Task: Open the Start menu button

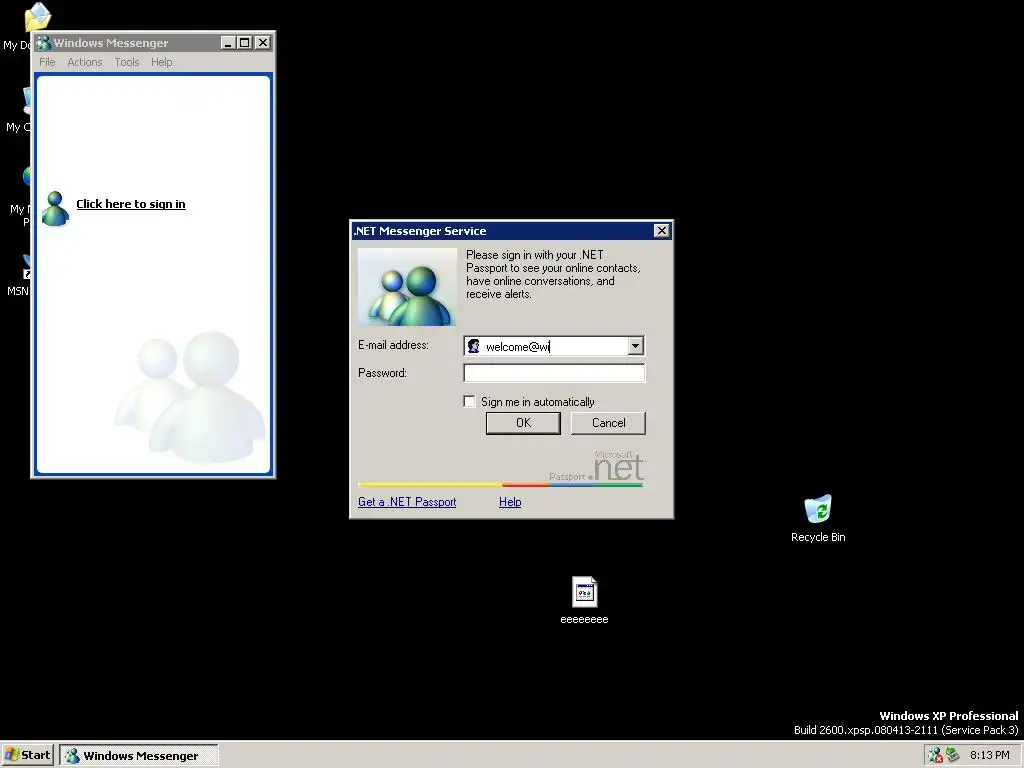Action: 27,755
